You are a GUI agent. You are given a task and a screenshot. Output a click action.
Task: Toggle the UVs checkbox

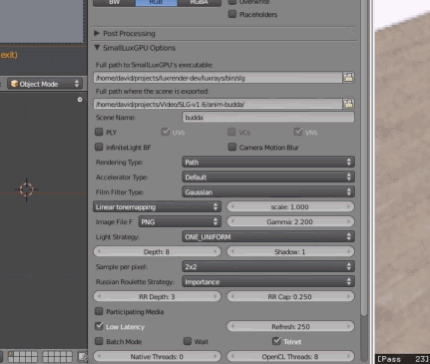[165, 132]
